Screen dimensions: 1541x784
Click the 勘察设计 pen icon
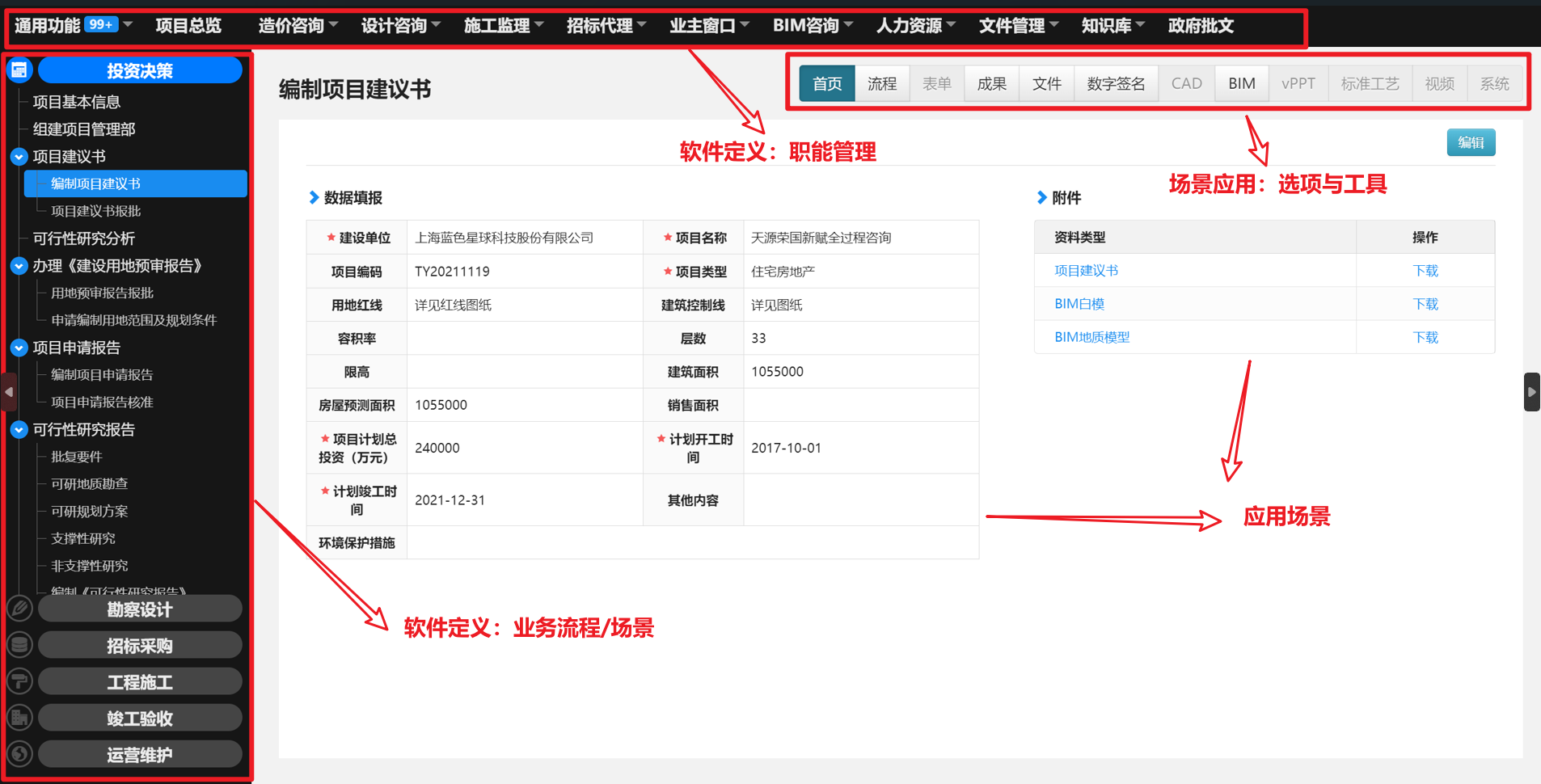pos(19,608)
